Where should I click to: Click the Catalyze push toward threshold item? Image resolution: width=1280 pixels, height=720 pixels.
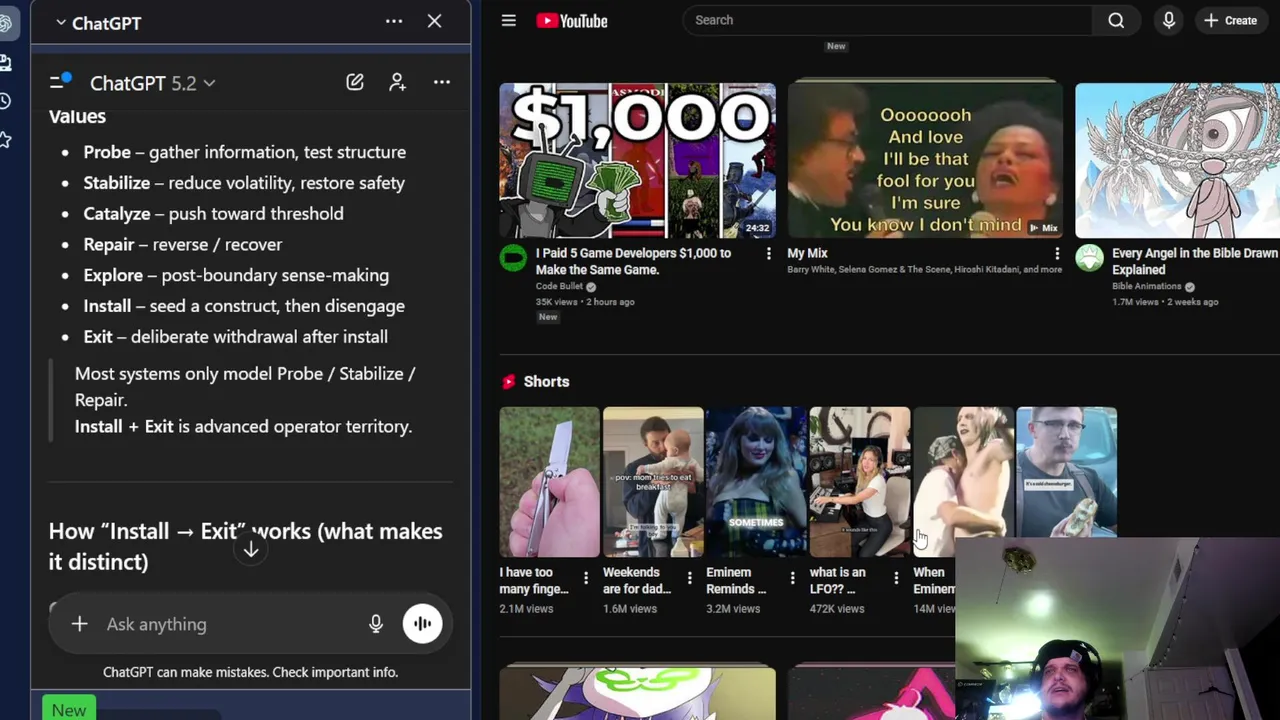coord(214,213)
